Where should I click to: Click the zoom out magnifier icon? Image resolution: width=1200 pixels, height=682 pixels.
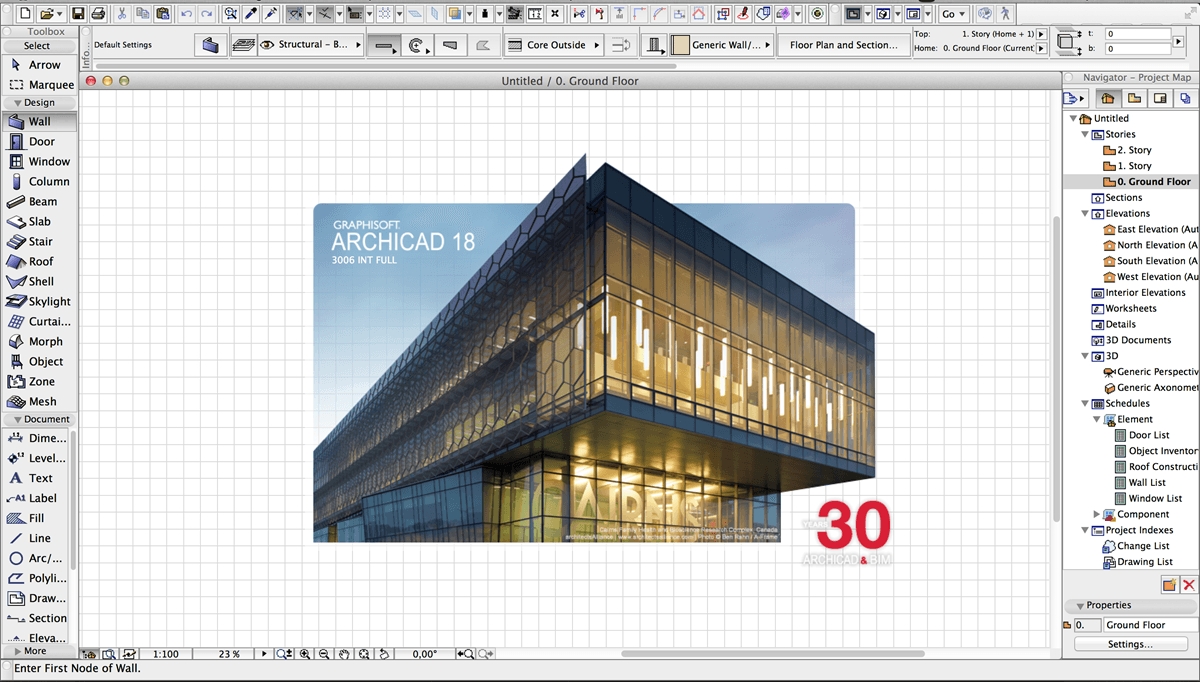[x=324, y=654]
